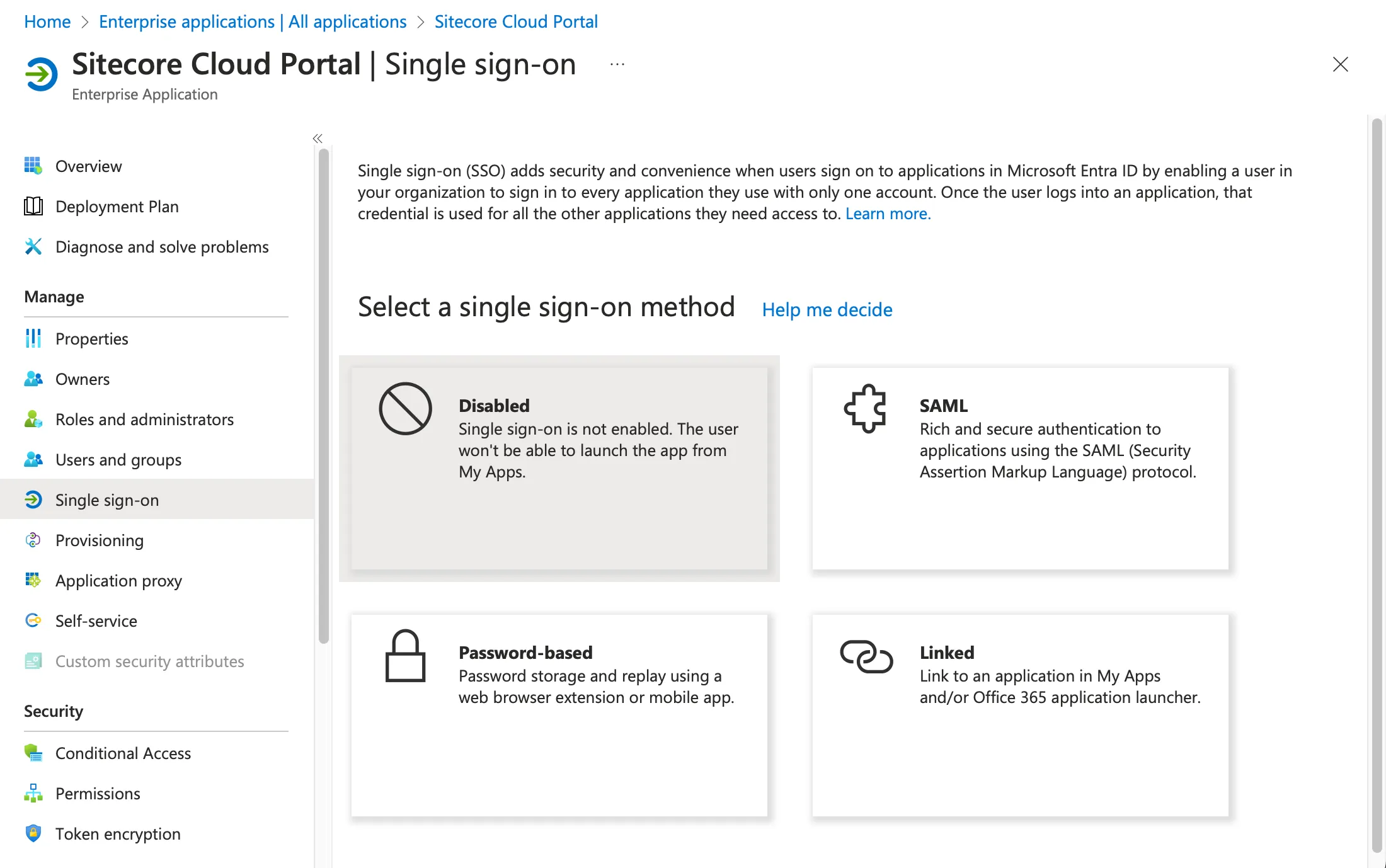Viewport: 1386px width, 868px height.
Task: Click the Application proxy icon
Action: click(31, 580)
